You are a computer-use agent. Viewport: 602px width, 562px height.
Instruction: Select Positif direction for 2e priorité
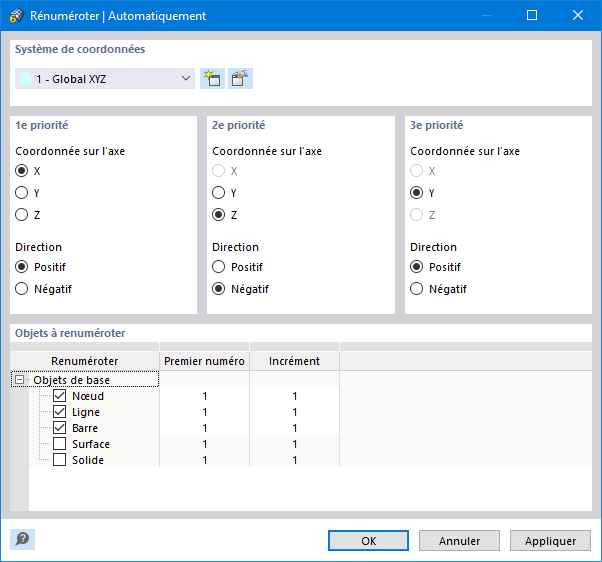tap(219, 267)
